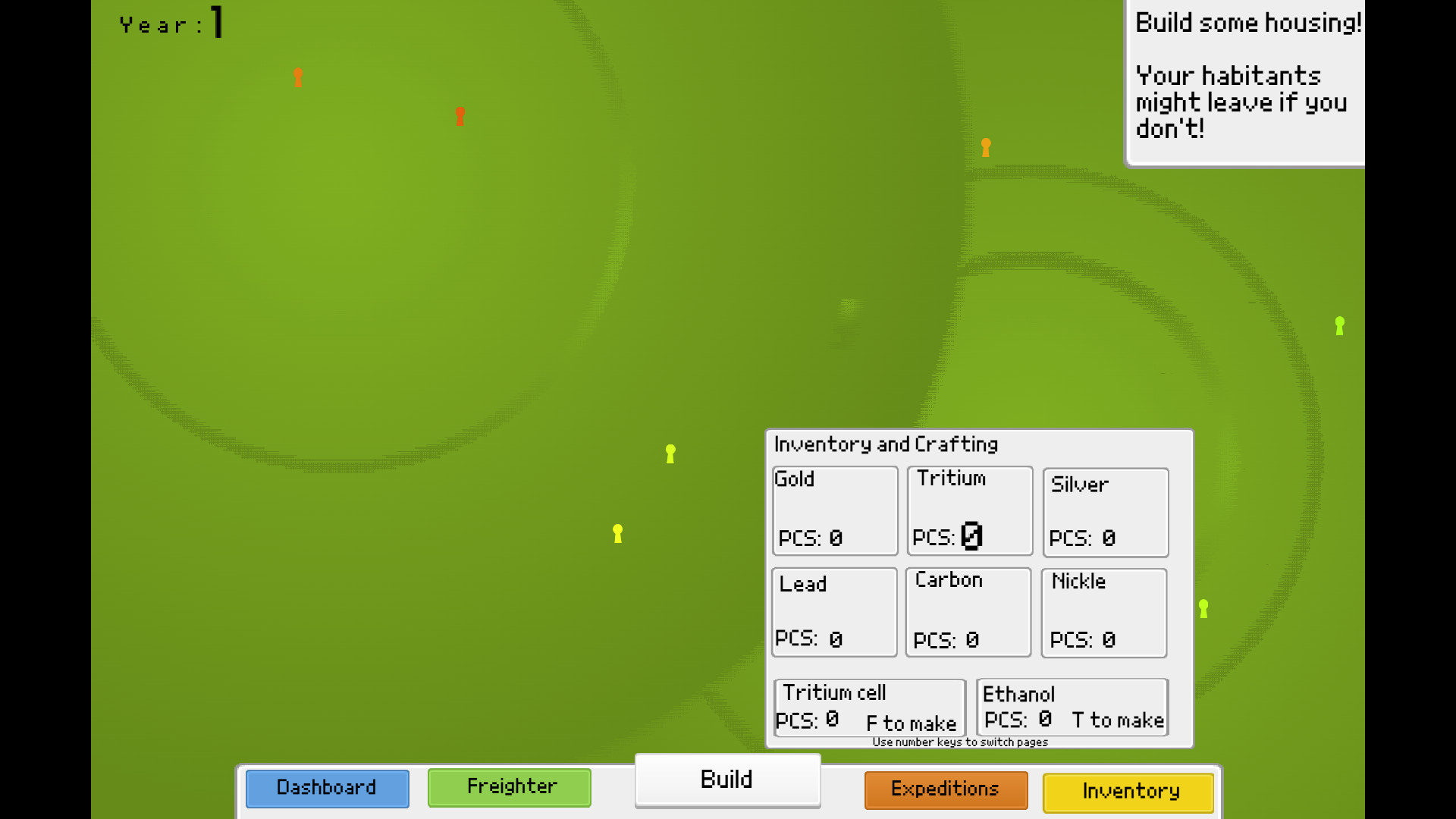
Task: Click the Silver resource slot
Action: tap(1106, 511)
